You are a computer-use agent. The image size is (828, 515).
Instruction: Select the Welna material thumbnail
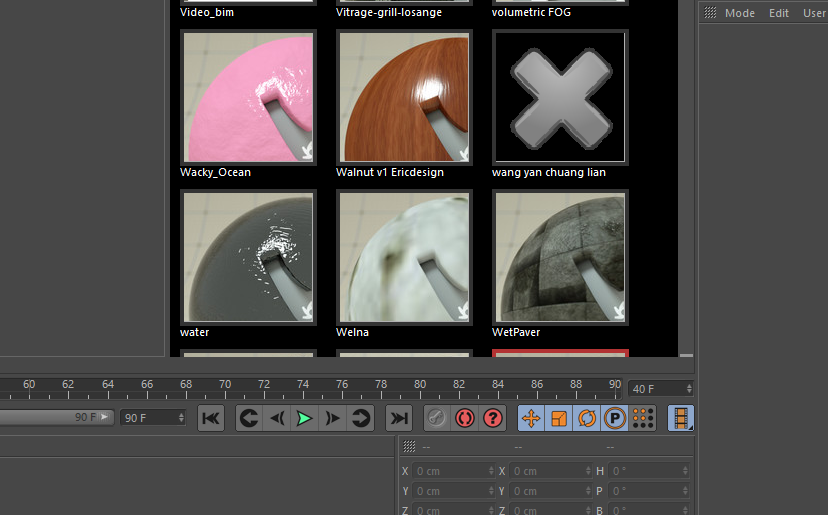(404, 257)
